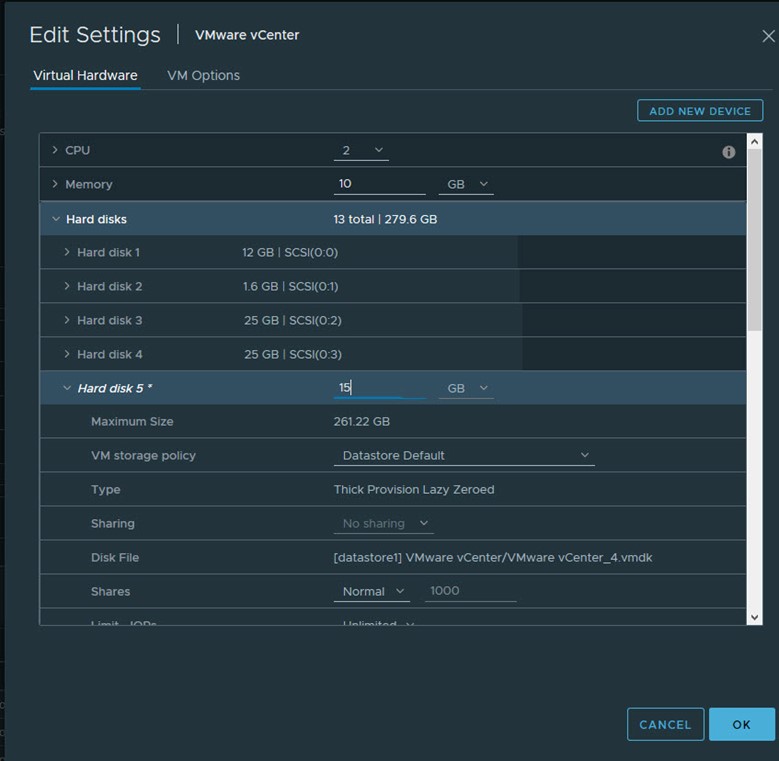The width and height of the screenshot is (779, 761).
Task: Expand the Memory settings row
Action: [55, 184]
